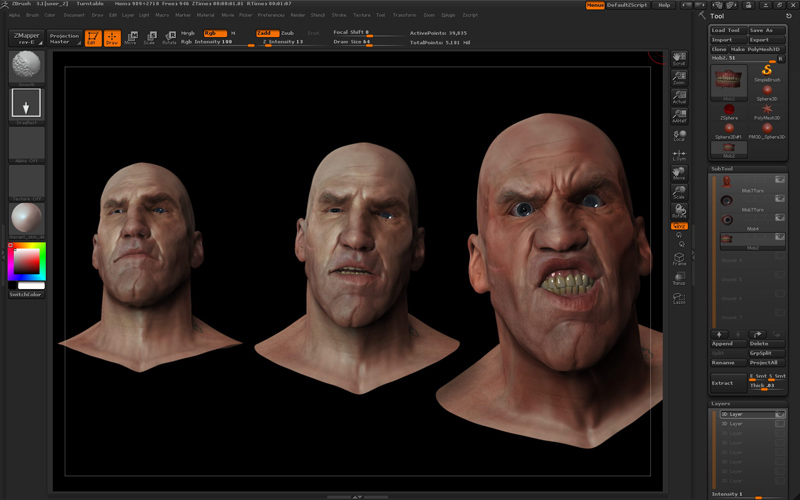Image resolution: width=800 pixels, height=500 pixels.
Task: Click the Move view icon in right shelf
Action: [679, 173]
